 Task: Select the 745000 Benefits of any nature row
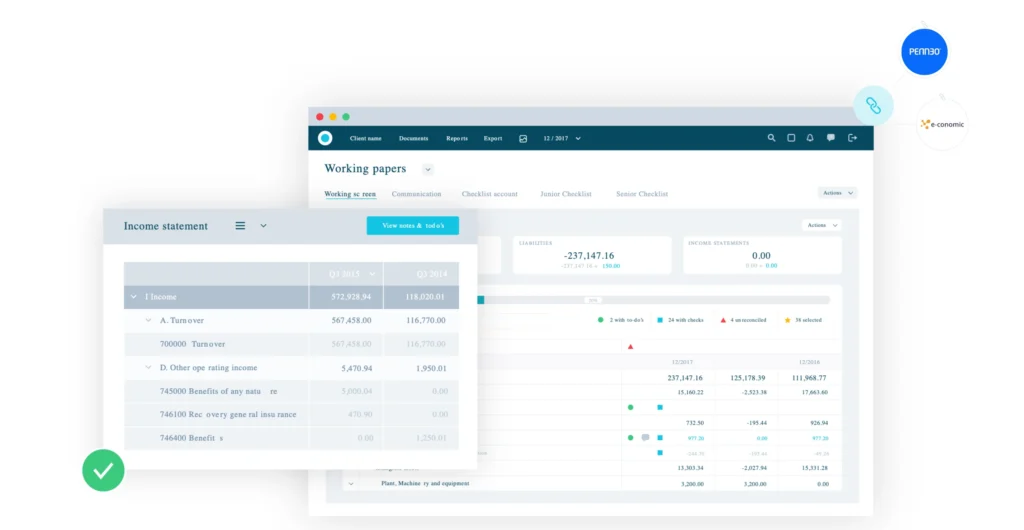tap(291, 391)
